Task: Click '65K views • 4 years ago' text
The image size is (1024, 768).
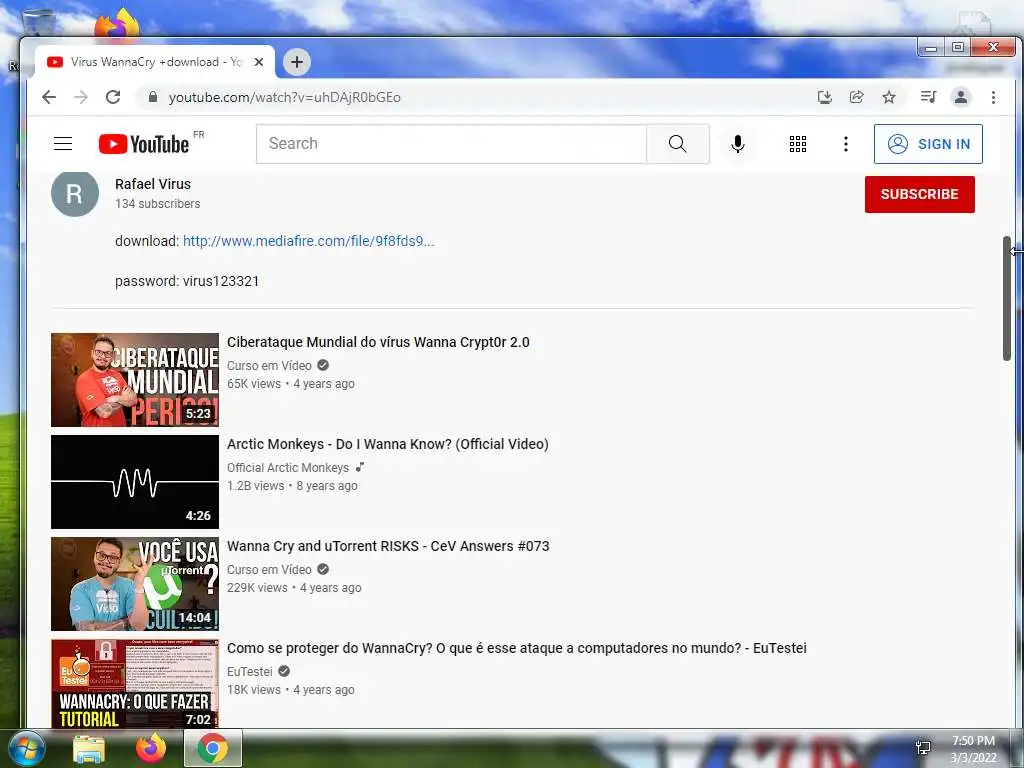Action: tap(291, 384)
